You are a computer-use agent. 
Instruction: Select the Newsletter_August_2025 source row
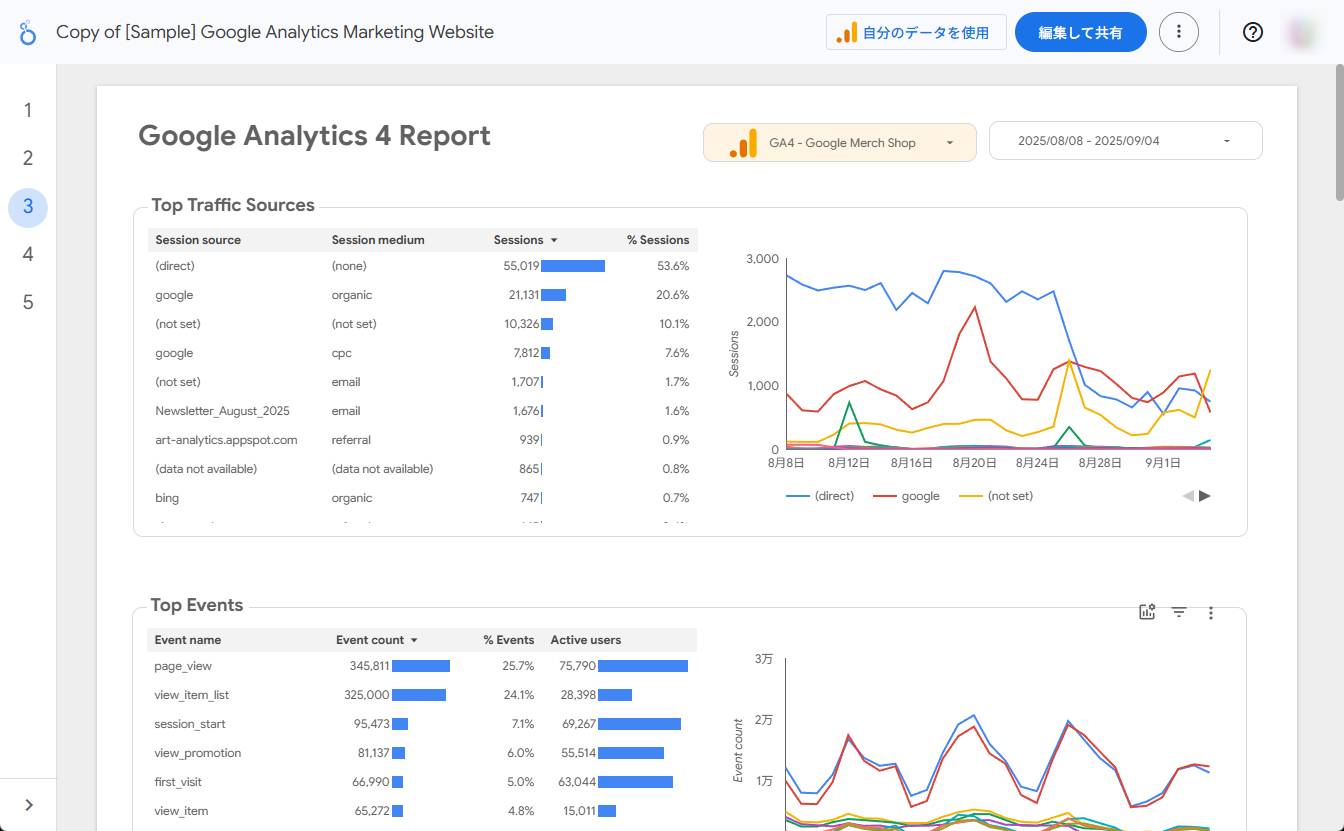(x=422, y=411)
